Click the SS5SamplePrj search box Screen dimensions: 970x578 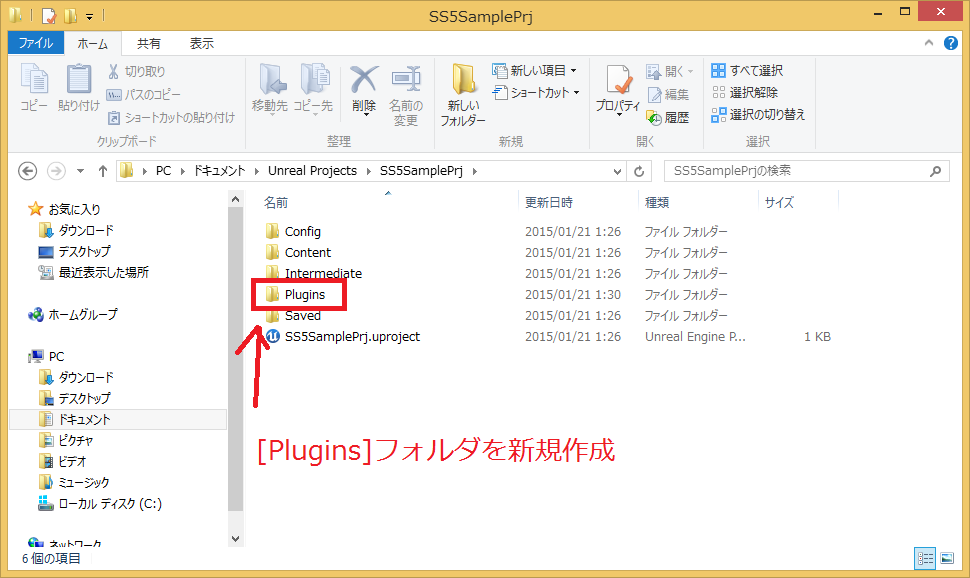click(x=807, y=171)
